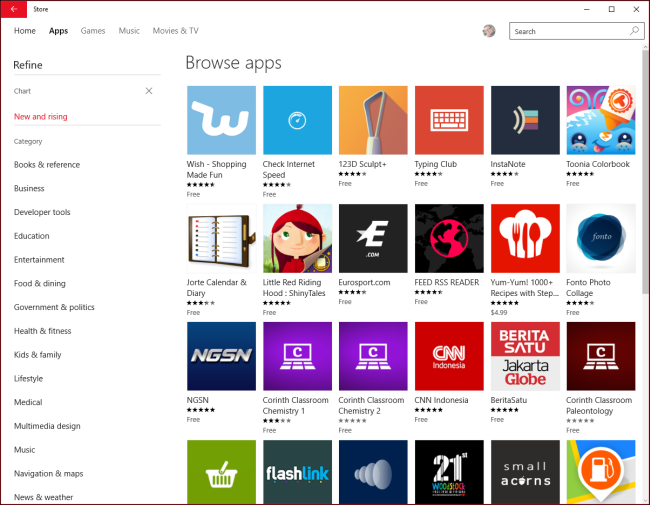The width and height of the screenshot is (650, 505).
Task: Switch to the Games tab
Action: [x=93, y=31]
